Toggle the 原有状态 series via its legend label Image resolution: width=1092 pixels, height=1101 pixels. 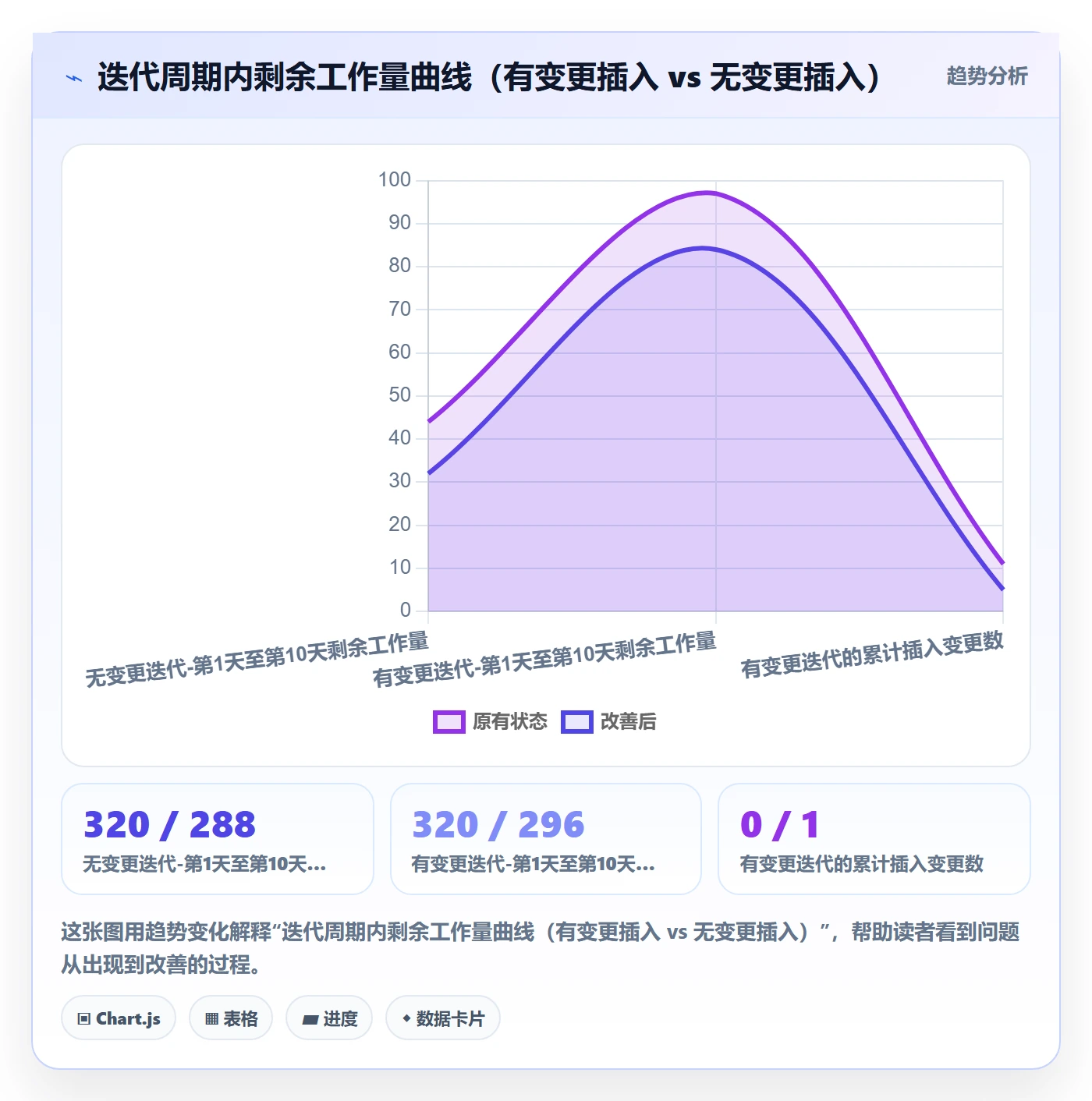[510, 722]
